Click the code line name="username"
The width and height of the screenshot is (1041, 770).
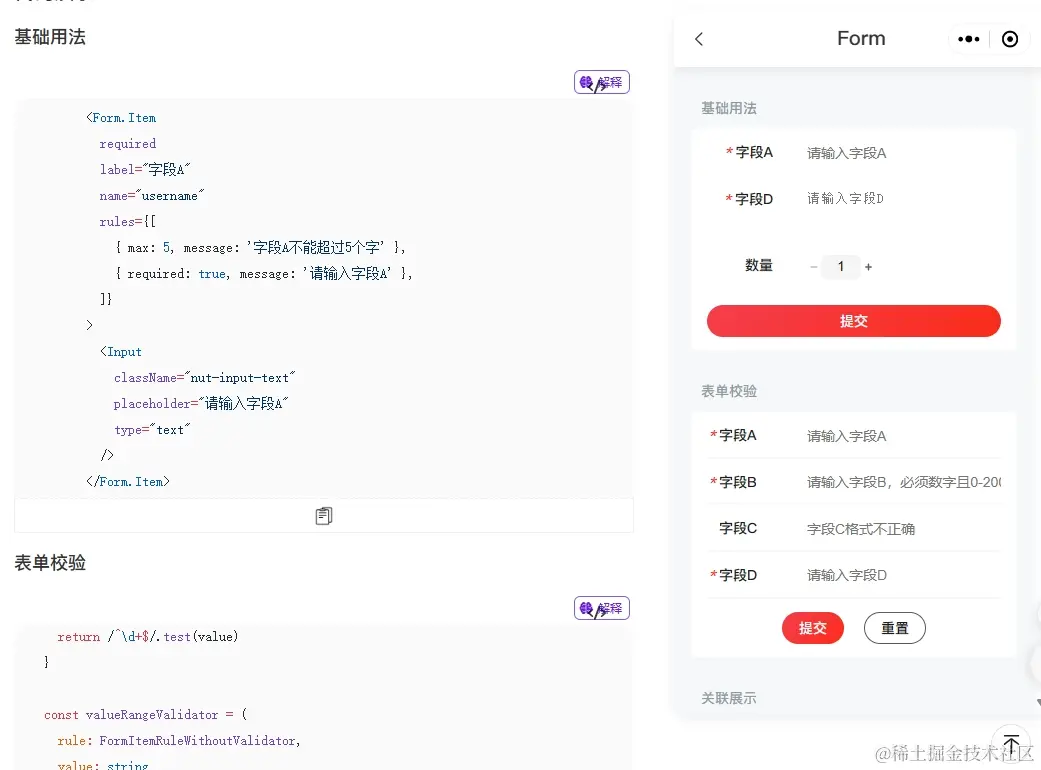[x=152, y=196]
